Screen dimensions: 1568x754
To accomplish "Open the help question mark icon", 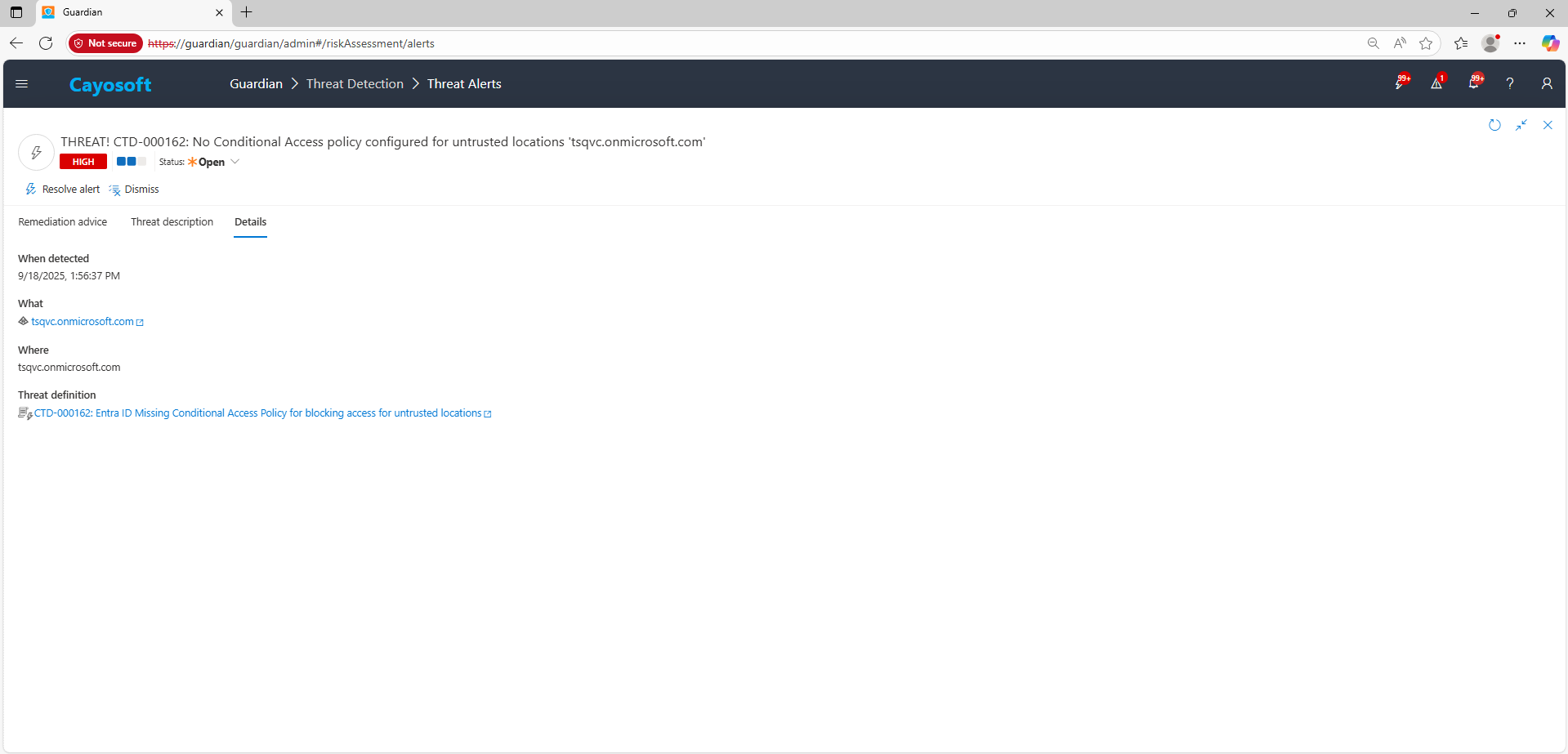I will pyautogui.click(x=1510, y=83).
